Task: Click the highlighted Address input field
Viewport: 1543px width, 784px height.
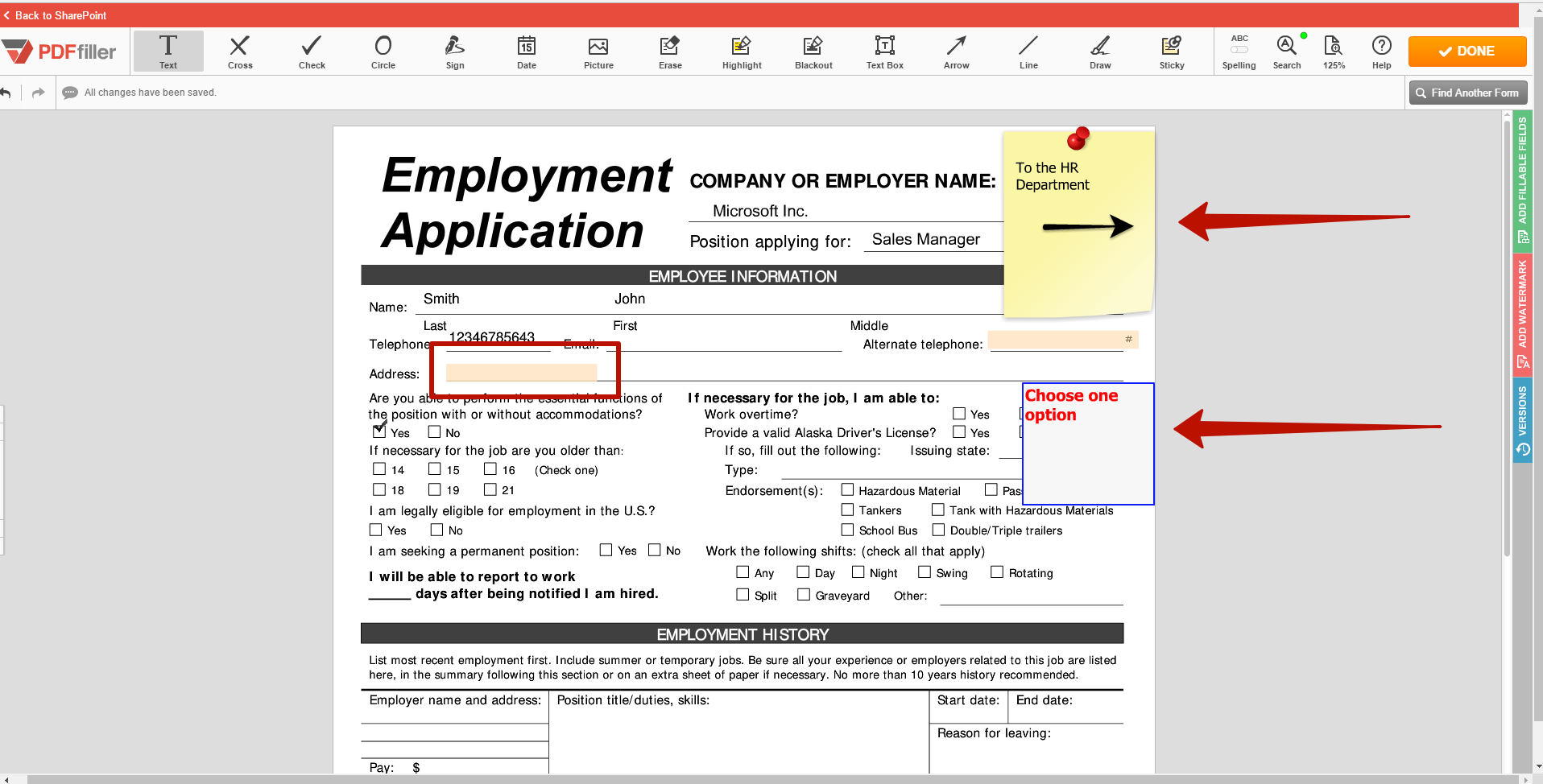Action: (521, 372)
